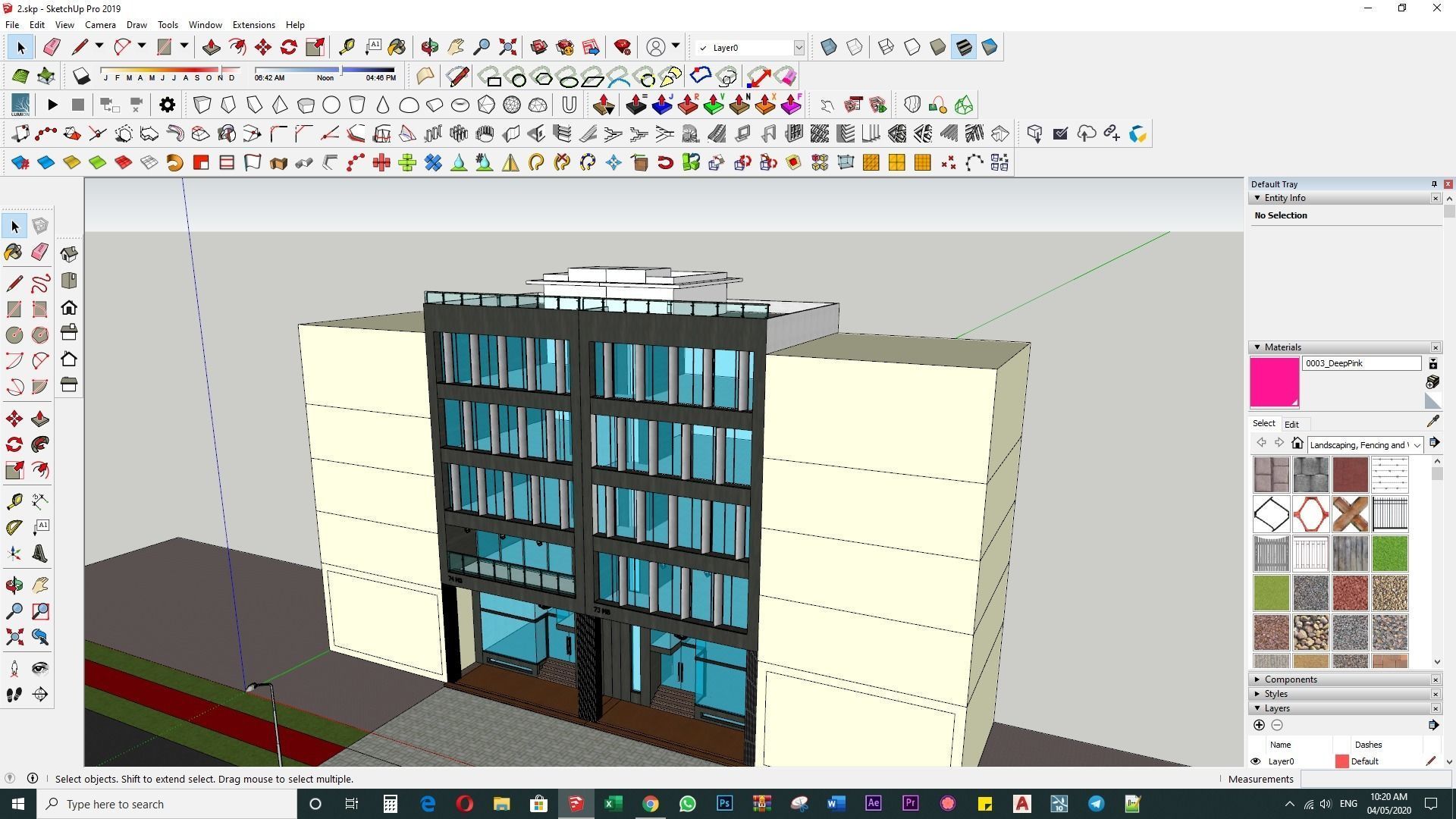
Task: Switch to the Edit tab in Materials
Action: coord(1291,425)
